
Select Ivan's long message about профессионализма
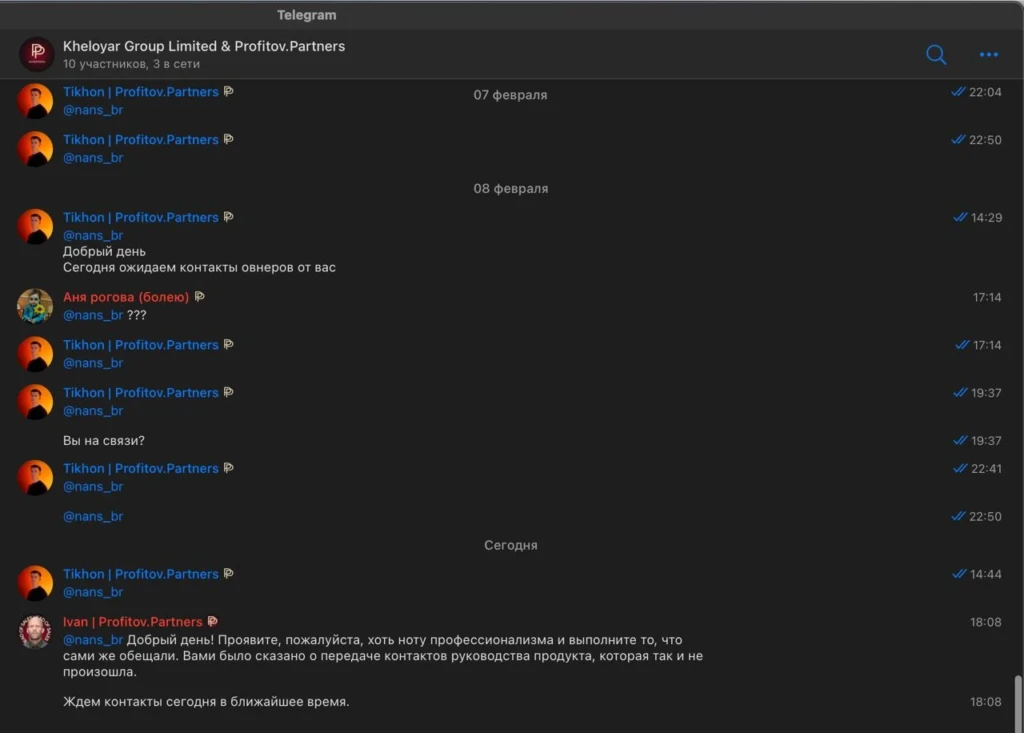[383, 656]
